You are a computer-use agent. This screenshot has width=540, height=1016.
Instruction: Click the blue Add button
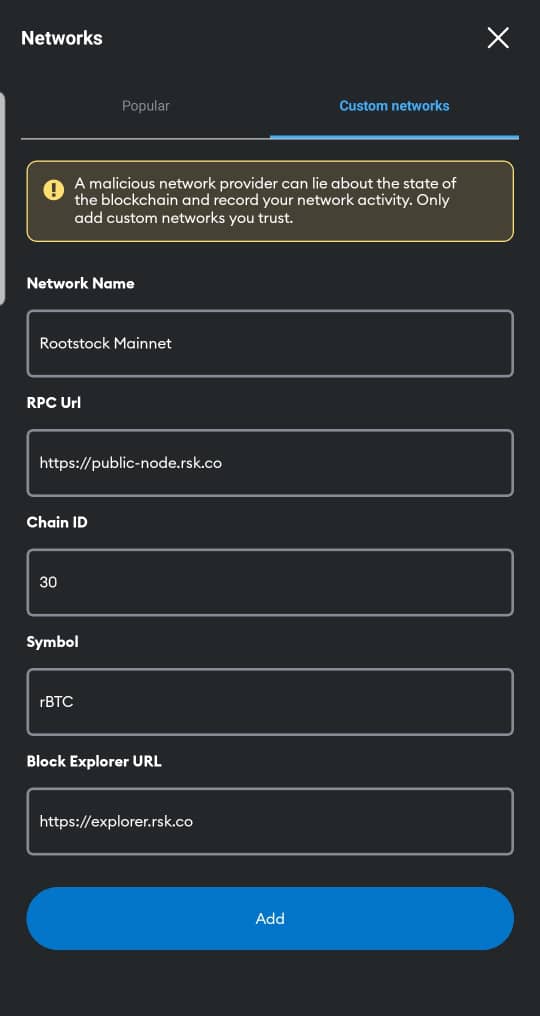(x=270, y=918)
